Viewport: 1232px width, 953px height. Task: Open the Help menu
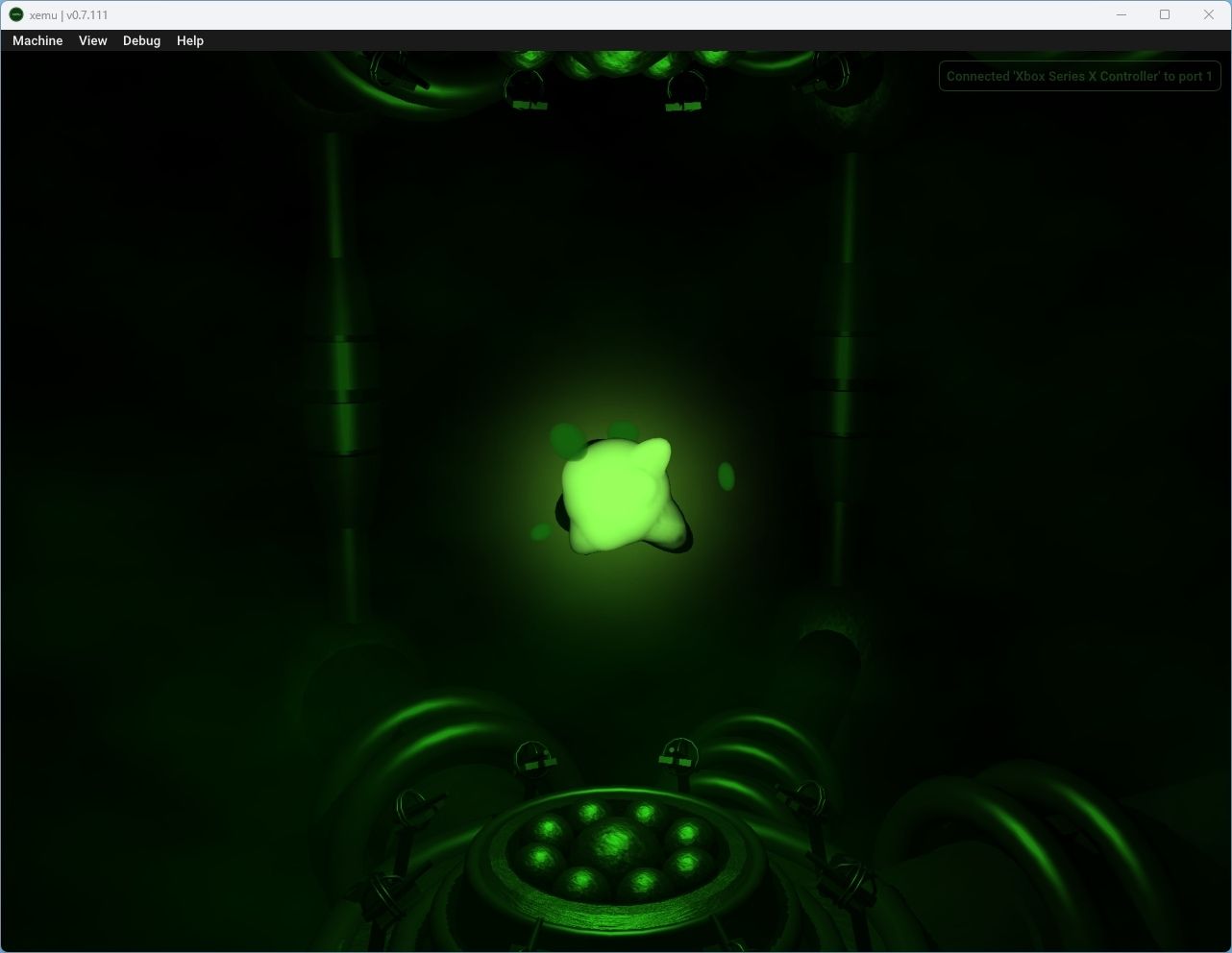(189, 40)
